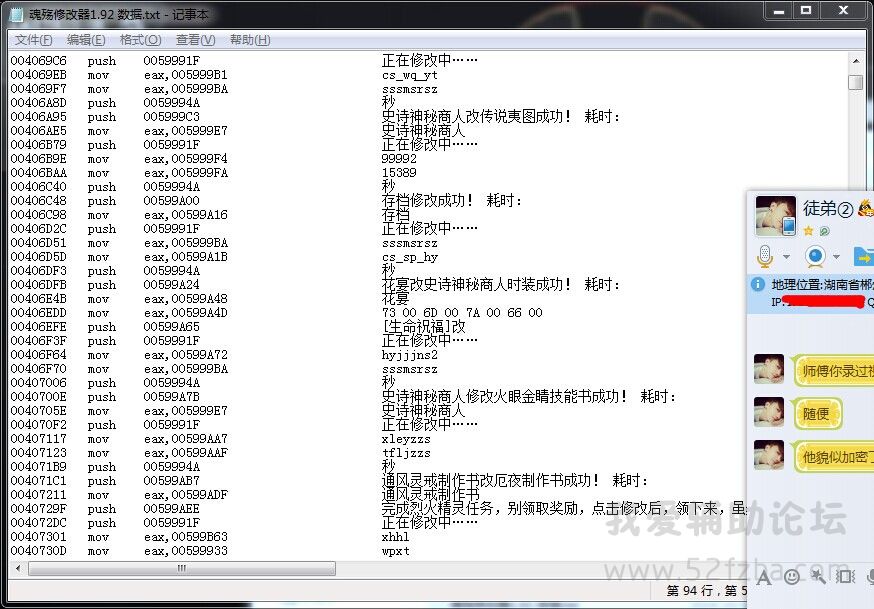
Task: Click the horizontal scrollbar thumb
Action: click(x=182, y=568)
